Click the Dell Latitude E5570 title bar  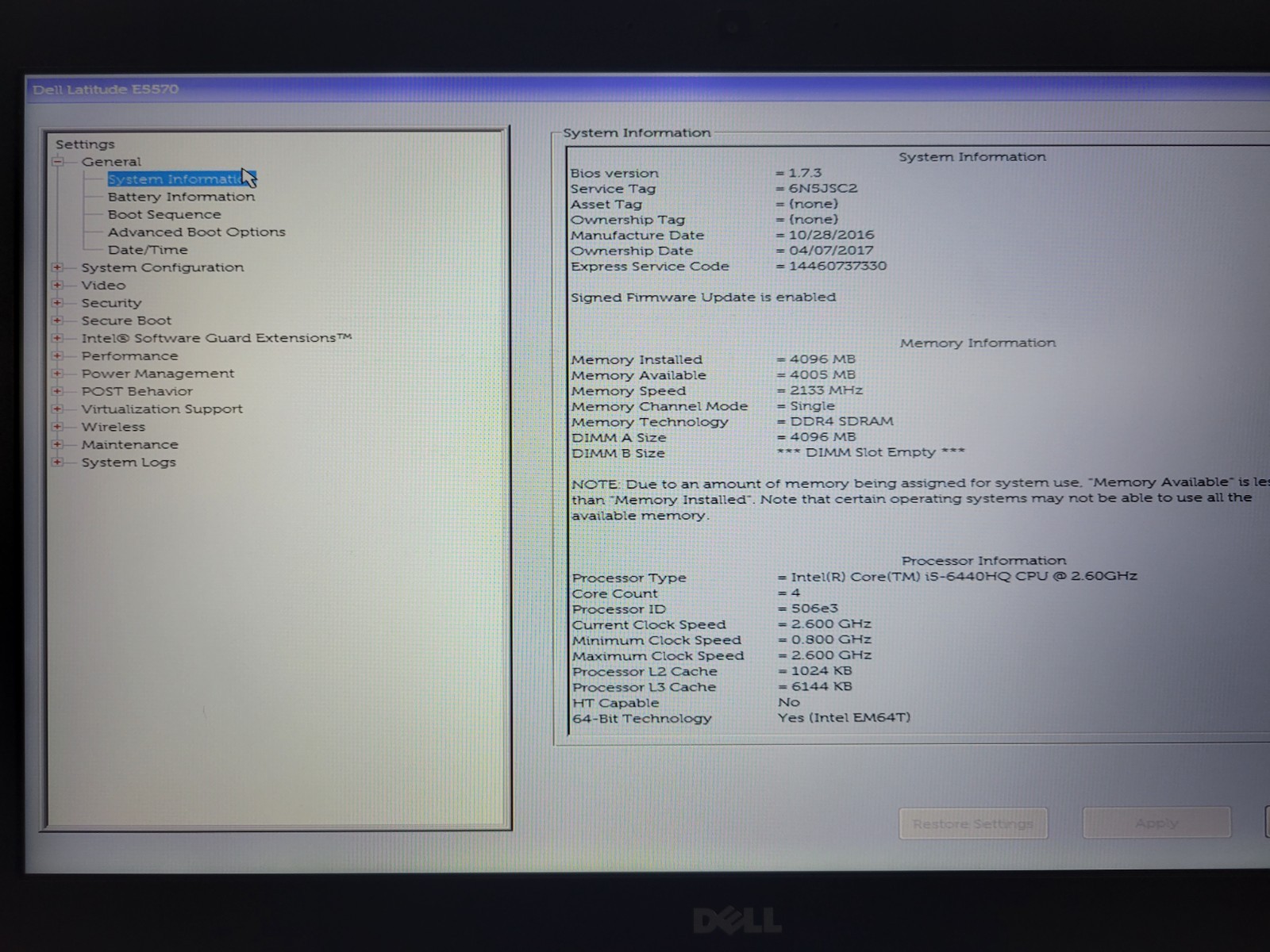click(647, 89)
